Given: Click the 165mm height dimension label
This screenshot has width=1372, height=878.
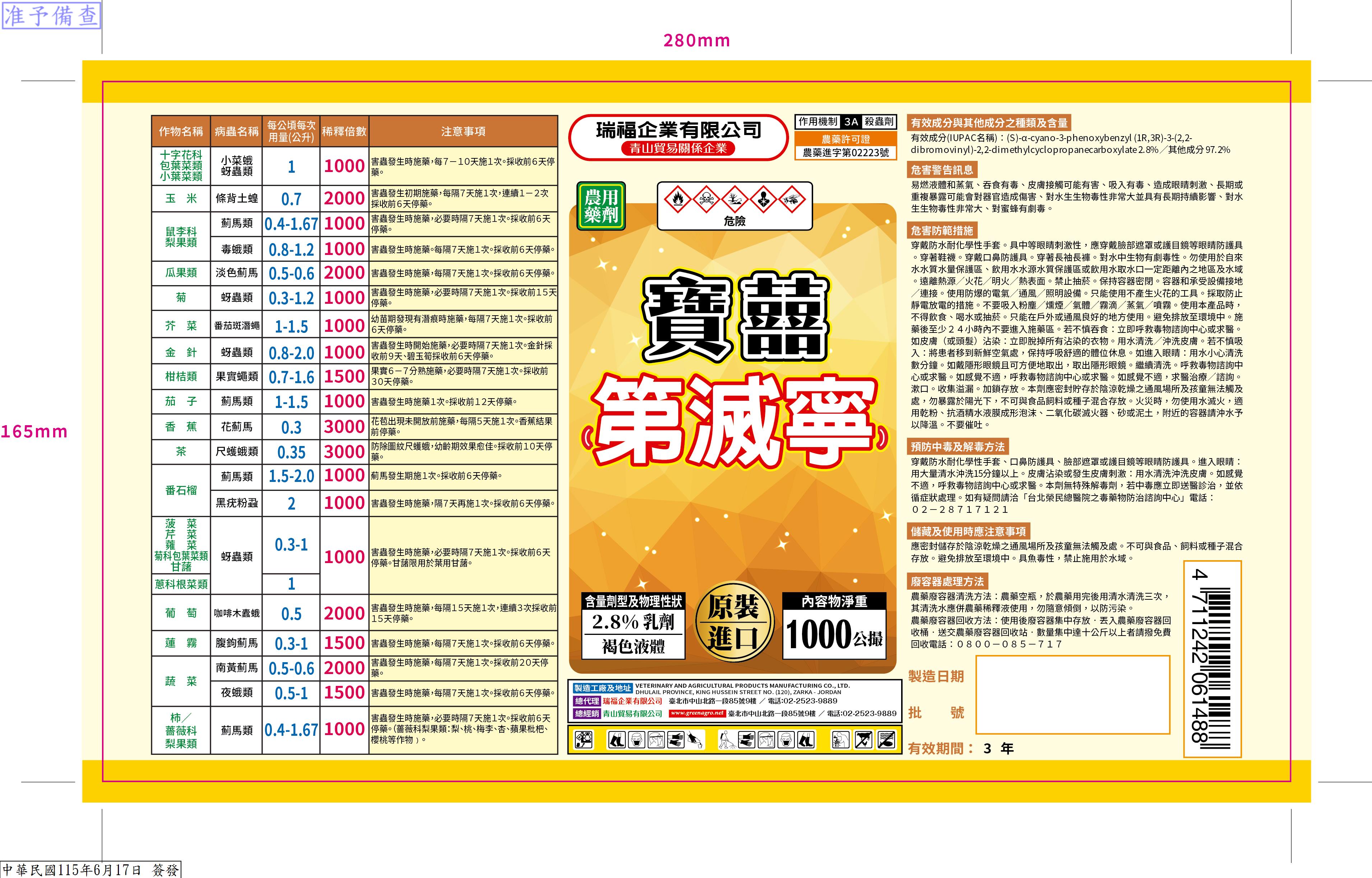Looking at the screenshot, I should click(34, 432).
